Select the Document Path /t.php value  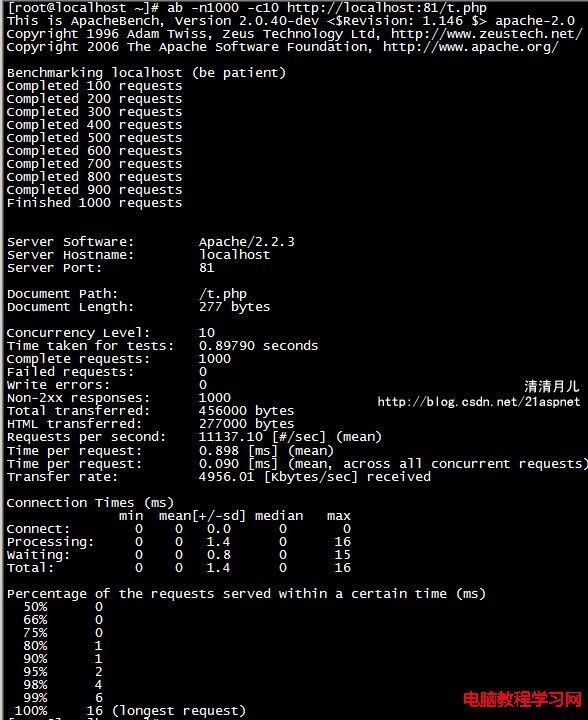(x=223, y=294)
